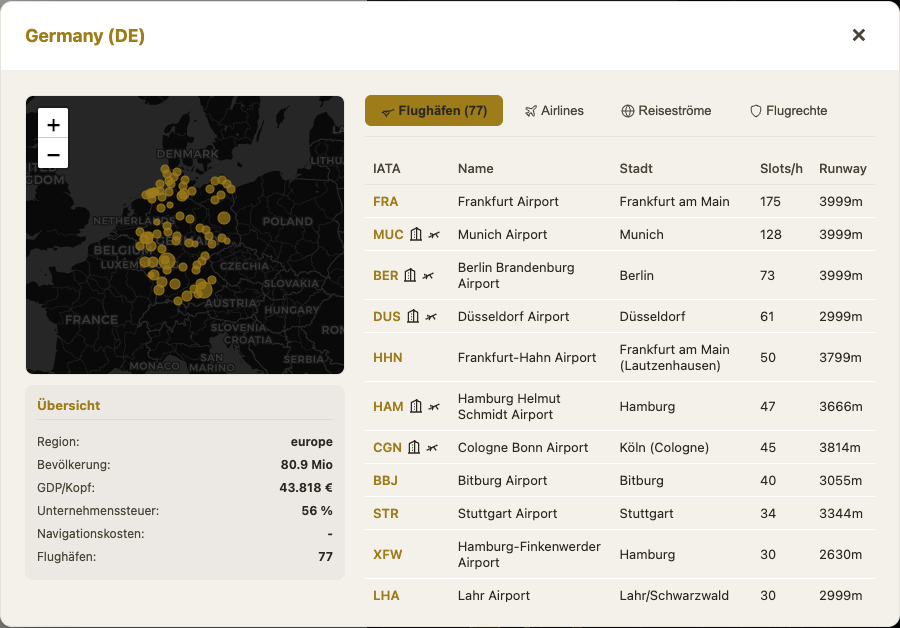Screen dimensions: 900x628
Task: Click the Runway column header
Action: (843, 168)
